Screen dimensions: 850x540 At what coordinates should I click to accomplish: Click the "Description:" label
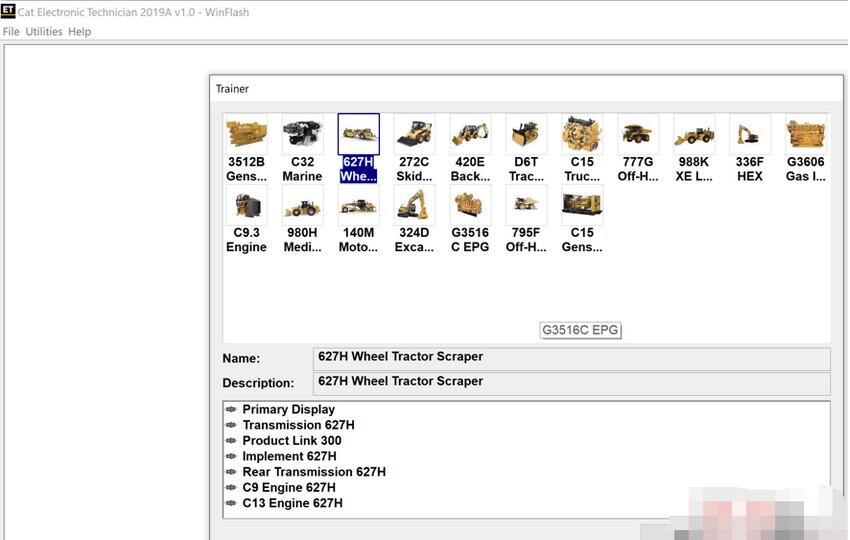tap(258, 383)
